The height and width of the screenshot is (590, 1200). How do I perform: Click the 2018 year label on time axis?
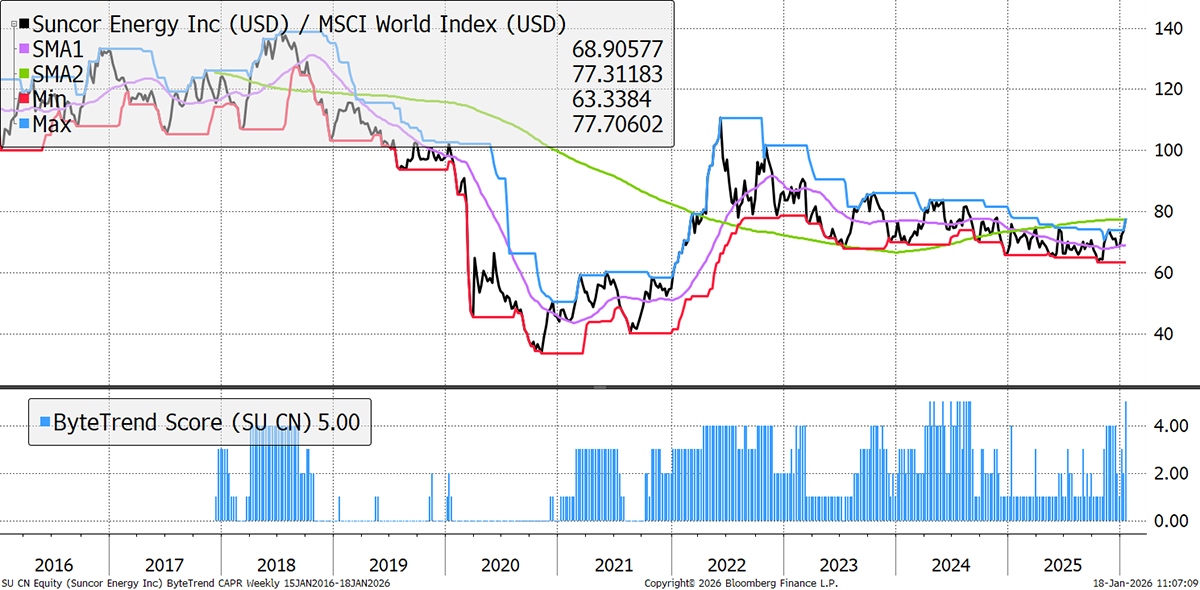(274, 564)
